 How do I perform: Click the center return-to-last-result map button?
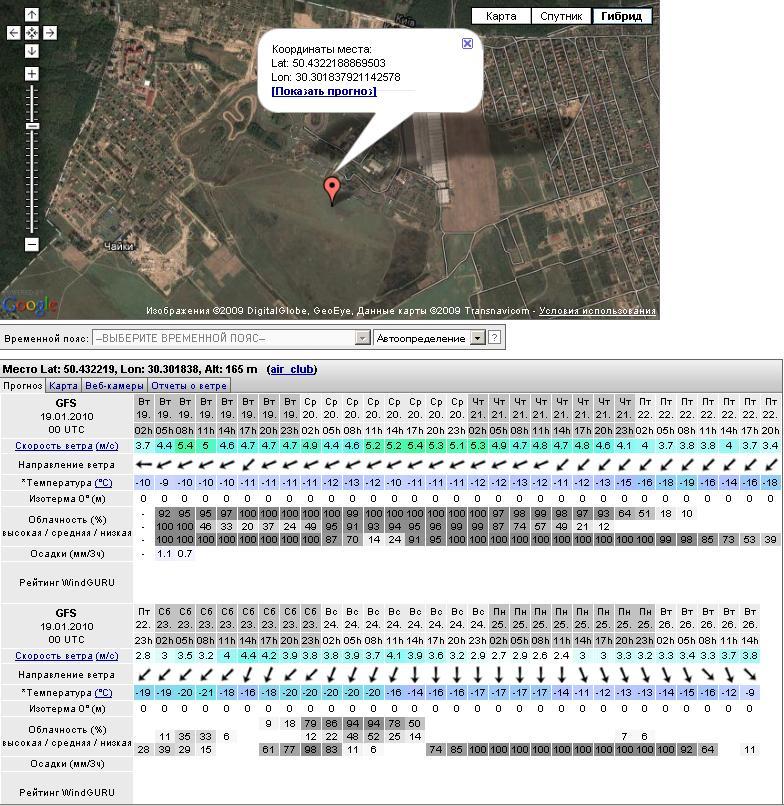point(32,33)
